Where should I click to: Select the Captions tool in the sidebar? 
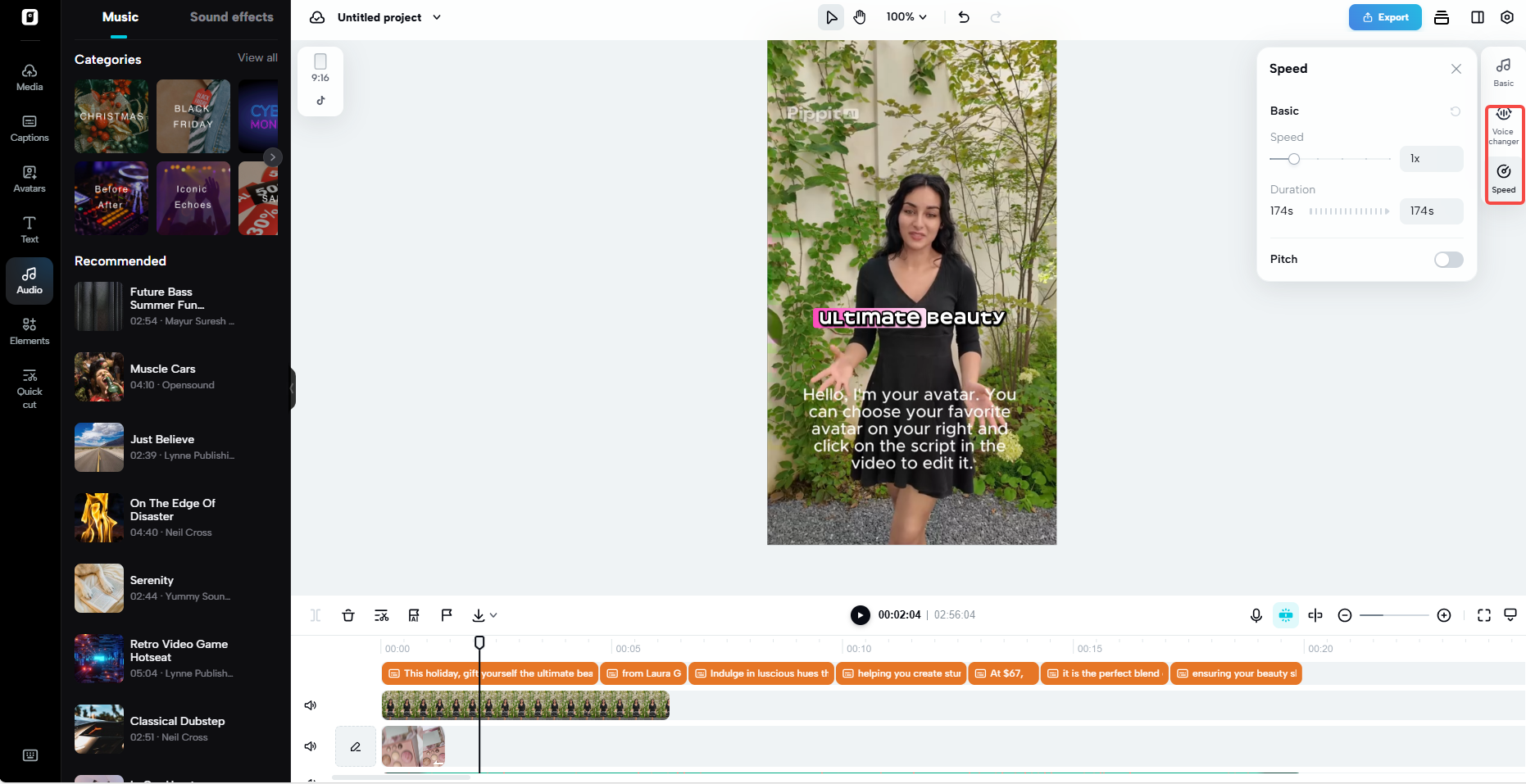[x=30, y=129]
